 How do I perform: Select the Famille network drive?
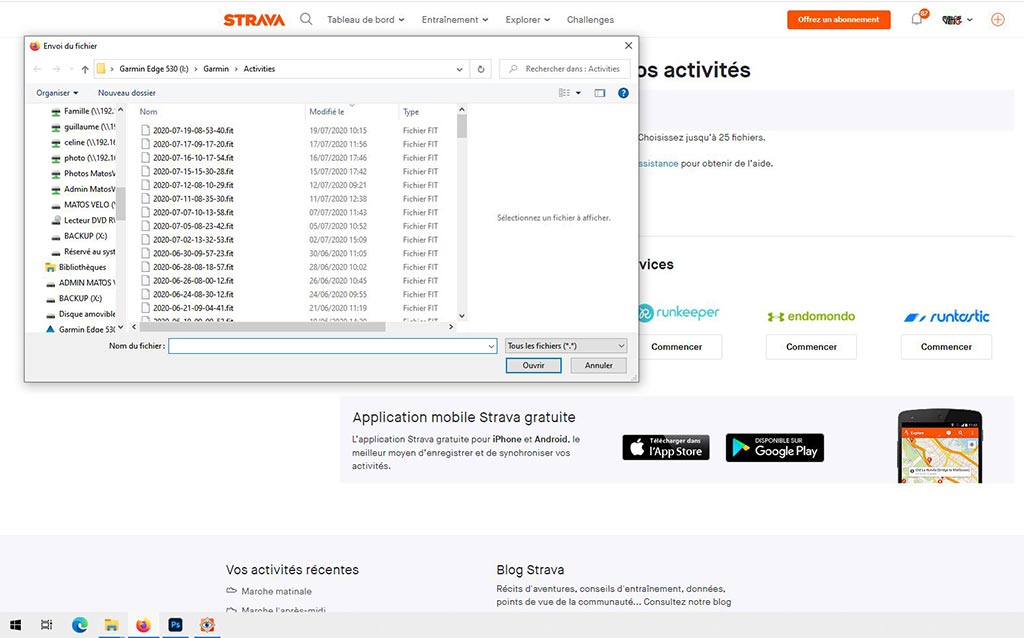pyautogui.click(x=84, y=111)
